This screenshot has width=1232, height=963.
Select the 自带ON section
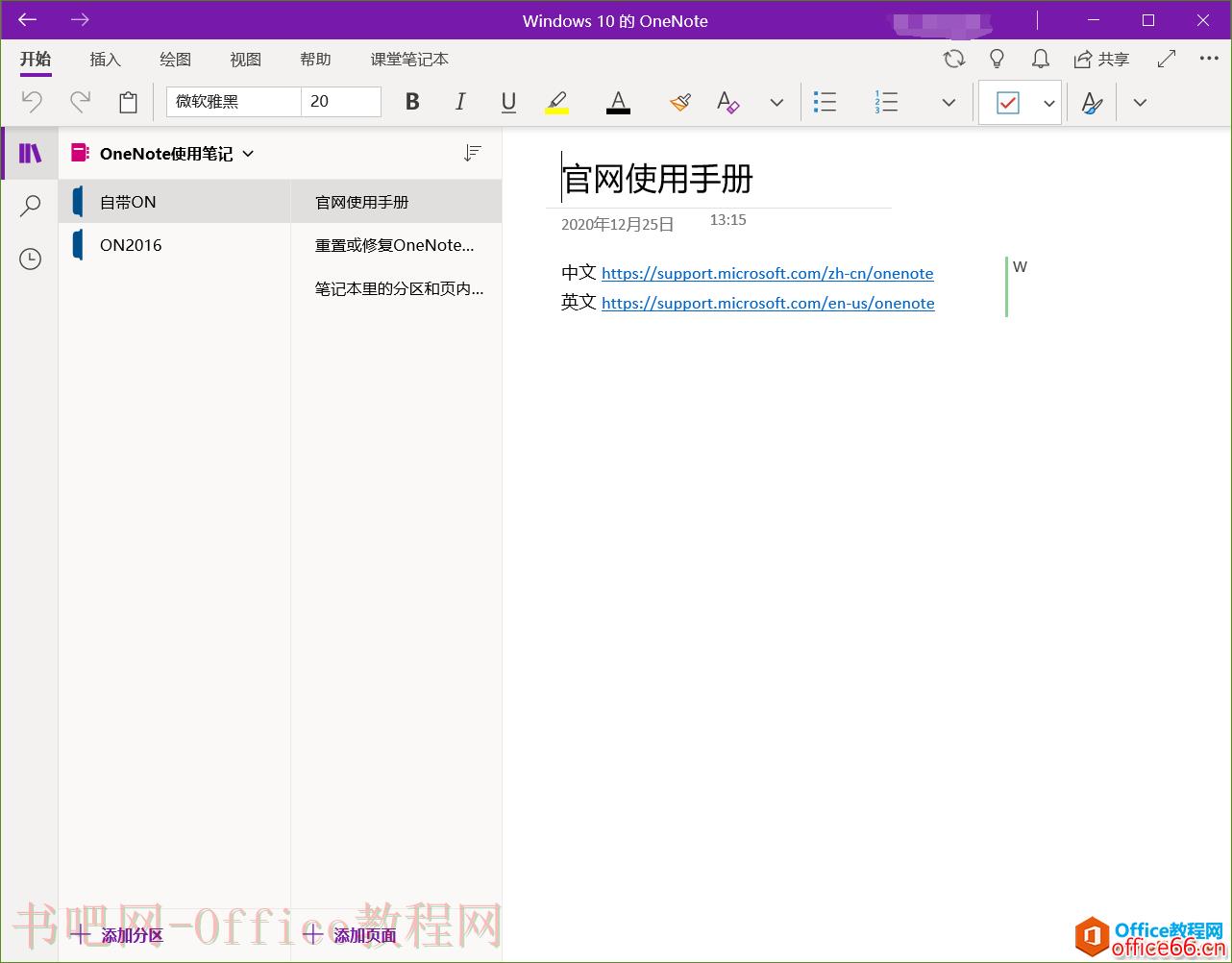click(x=175, y=202)
